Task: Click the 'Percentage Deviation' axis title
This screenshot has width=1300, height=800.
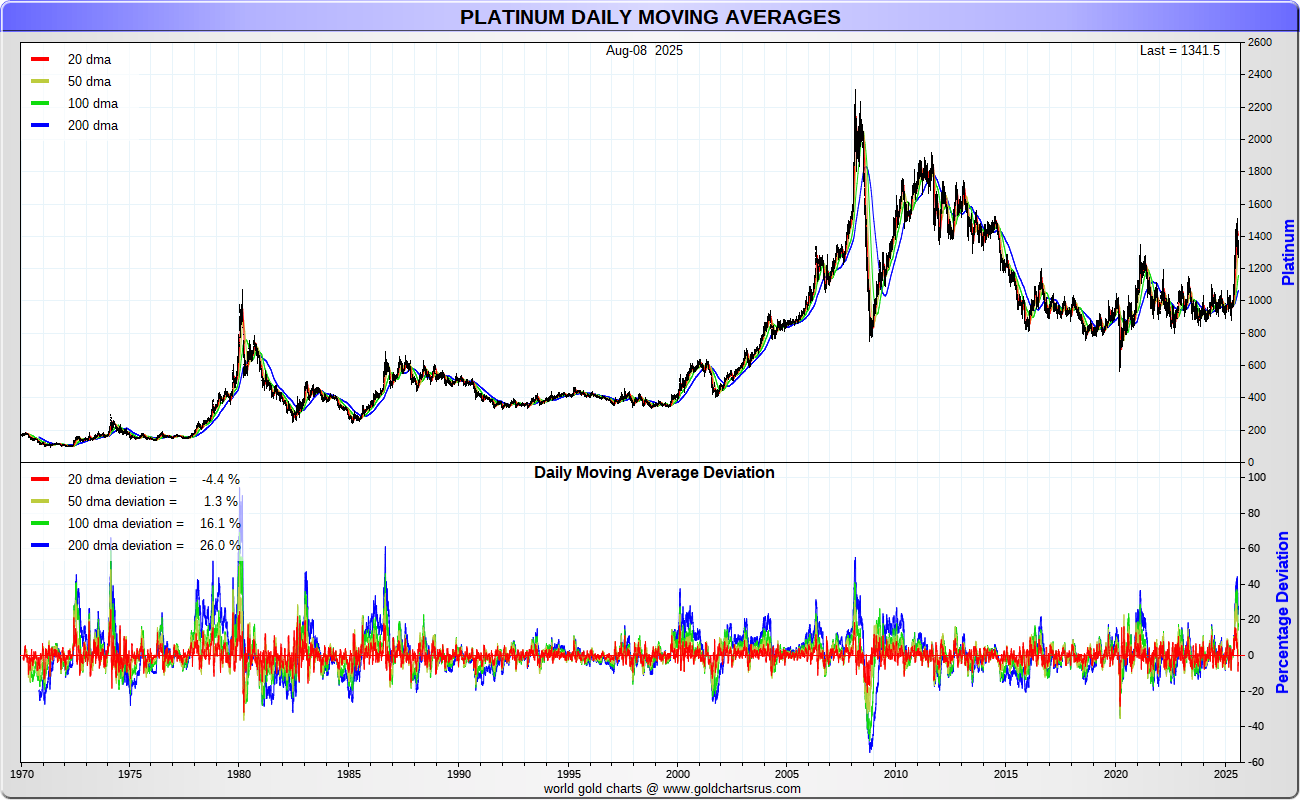Action: [x=1283, y=612]
